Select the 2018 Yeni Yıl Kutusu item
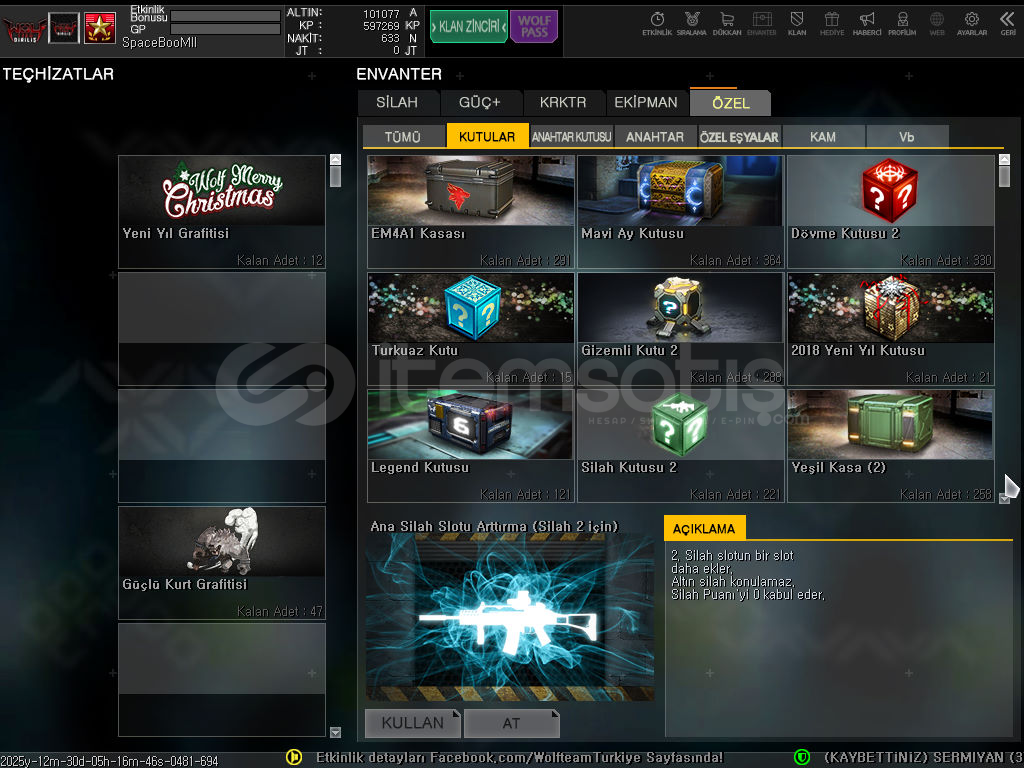 click(x=891, y=328)
